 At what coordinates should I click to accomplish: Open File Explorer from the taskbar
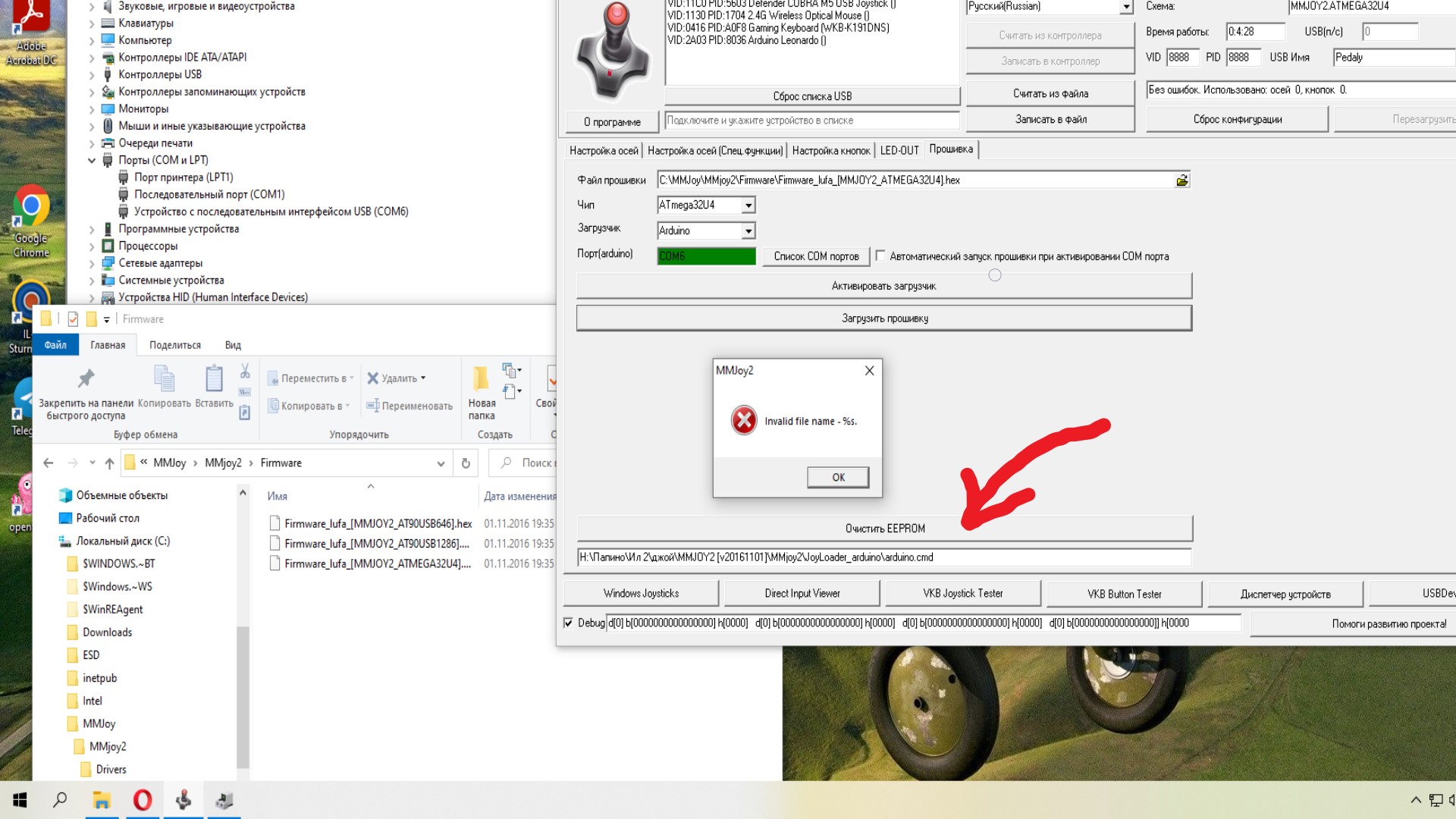tap(102, 800)
